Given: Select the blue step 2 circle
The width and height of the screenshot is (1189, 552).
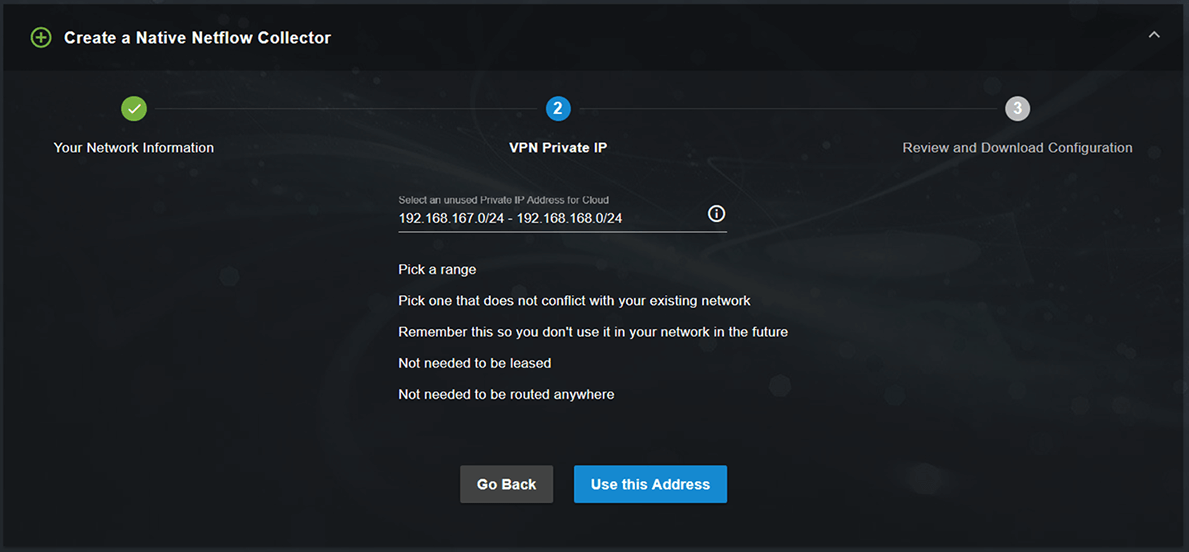Looking at the screenshot, I should 558,108.
